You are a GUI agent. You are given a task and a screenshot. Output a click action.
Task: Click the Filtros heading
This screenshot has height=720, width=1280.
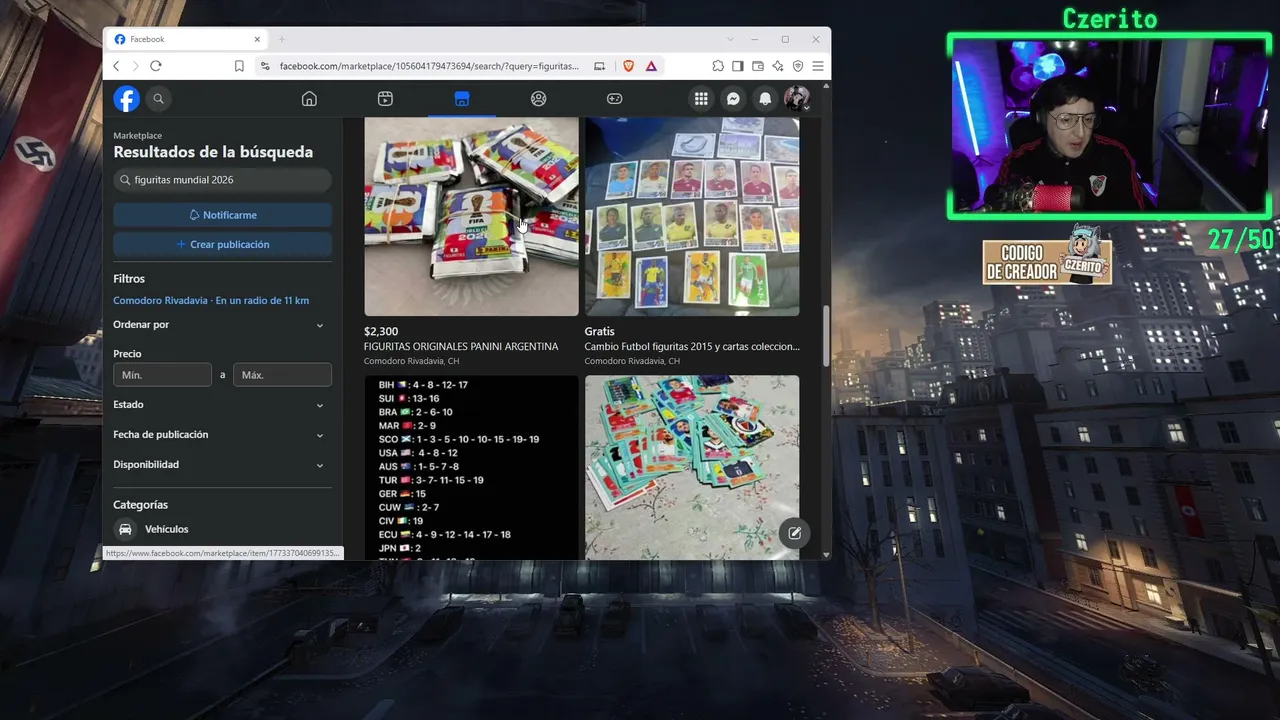point(129,279)
